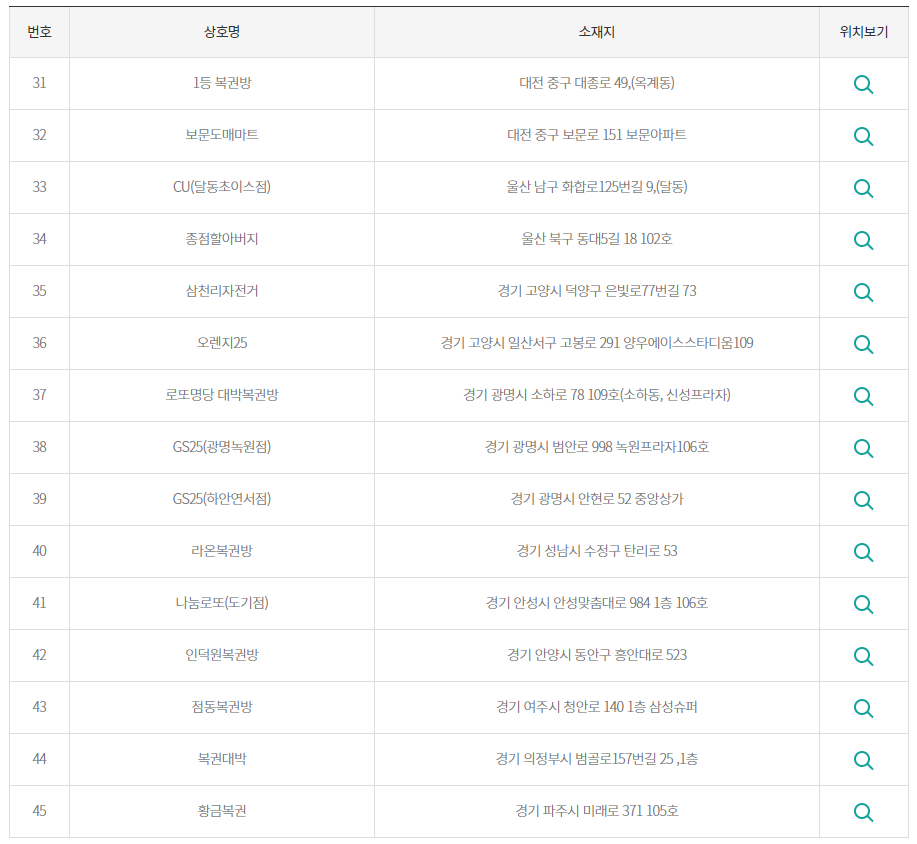Click address 경기 광명시 소하로 78 109호
Screen dimensions: 917x844
tap(597, 395)
